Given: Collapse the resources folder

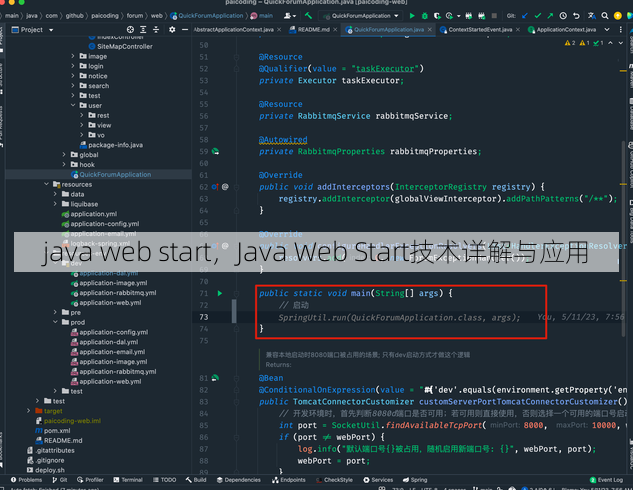Looking at the screenshot, I should 46,184.
